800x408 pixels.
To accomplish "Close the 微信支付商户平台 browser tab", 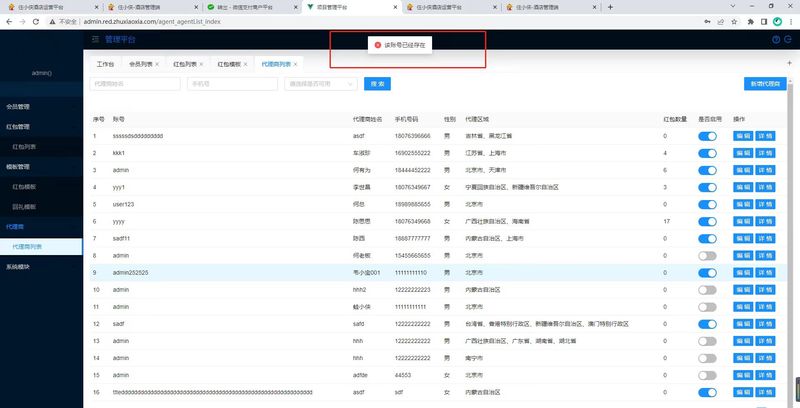I will coord(295,8).
